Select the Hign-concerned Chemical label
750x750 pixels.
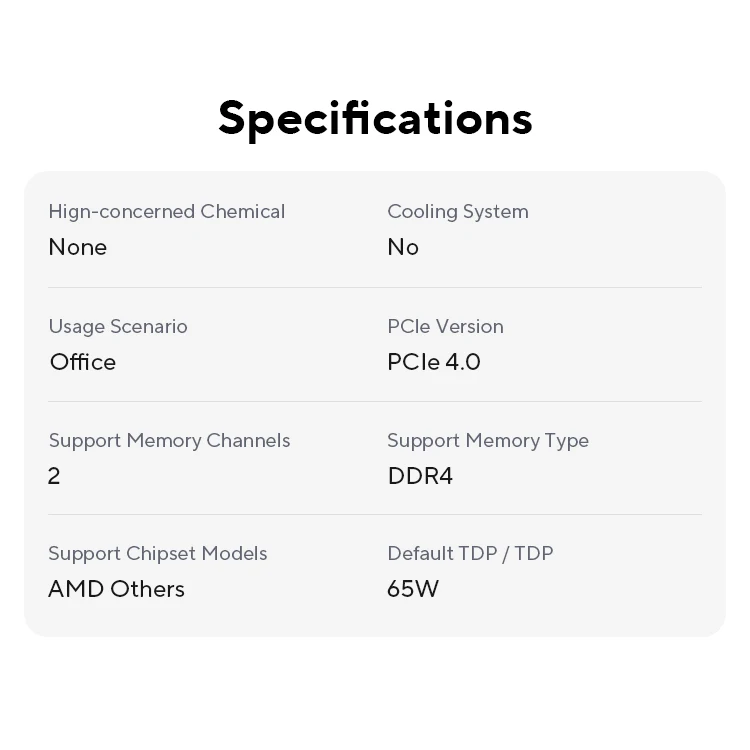click(x=167, y=212)
